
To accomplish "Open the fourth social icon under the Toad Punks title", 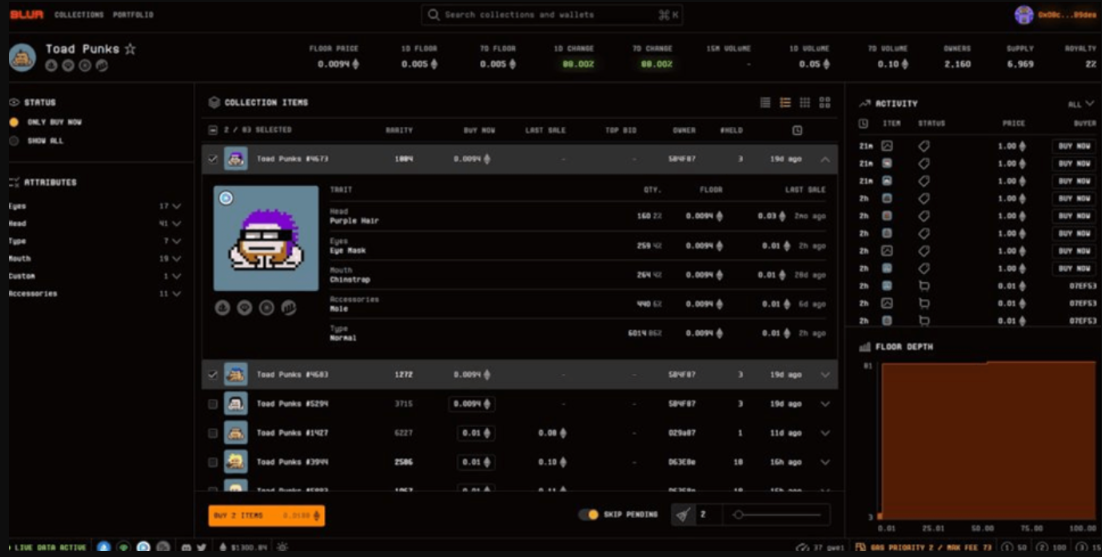I will (x=102, y=65).
